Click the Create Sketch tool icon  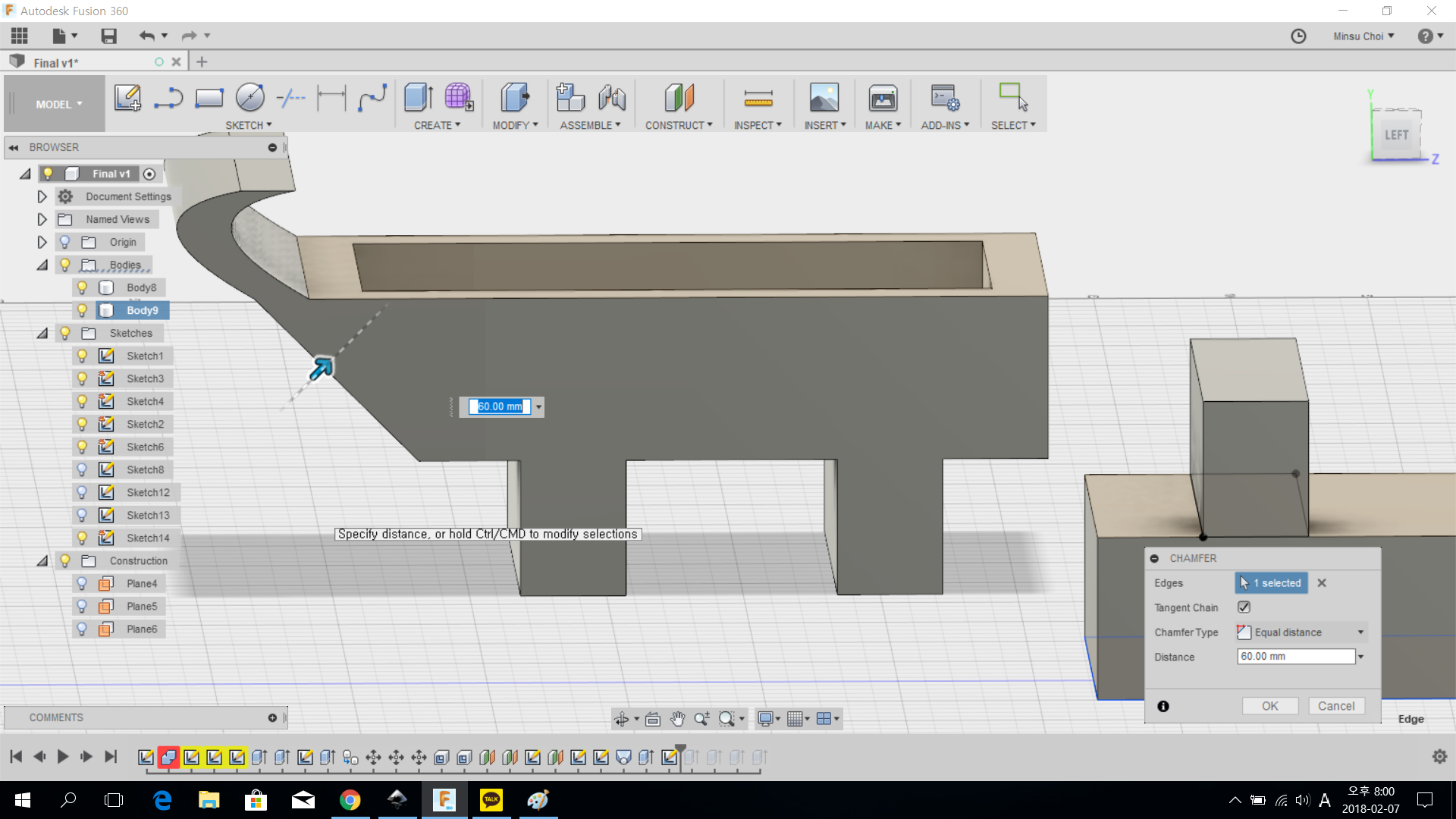tap(127, 98)
